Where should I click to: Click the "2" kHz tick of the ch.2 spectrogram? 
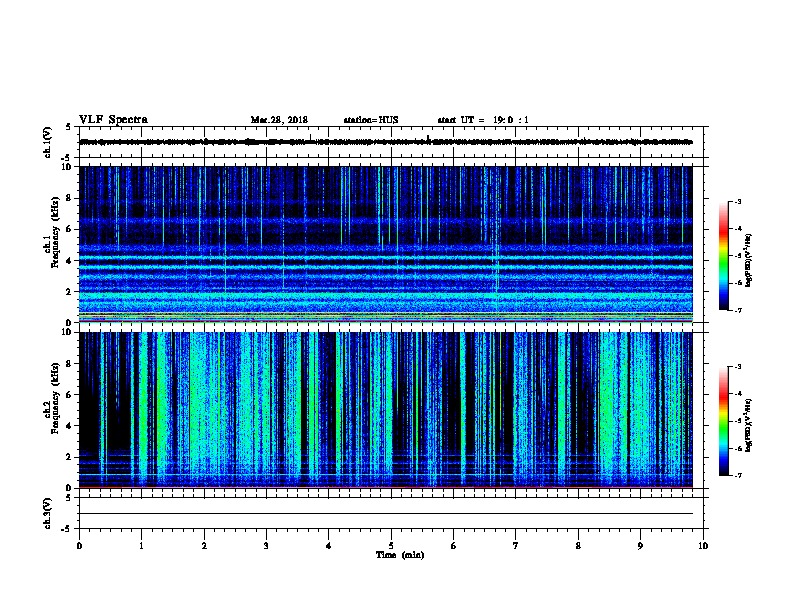tap(70, 457)
